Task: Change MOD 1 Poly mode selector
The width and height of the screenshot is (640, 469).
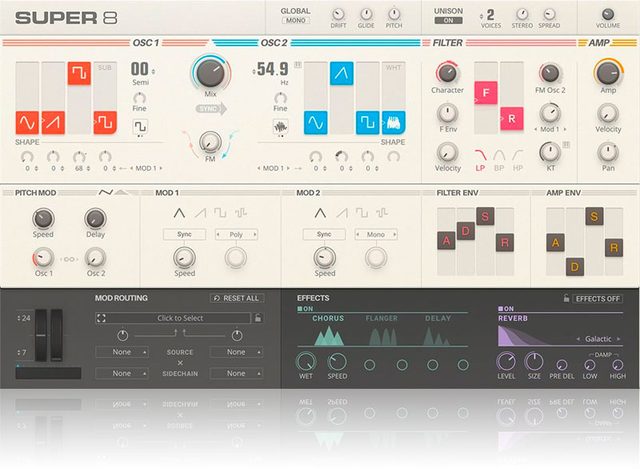Action: pyautogui.click(x=236, y=234)
